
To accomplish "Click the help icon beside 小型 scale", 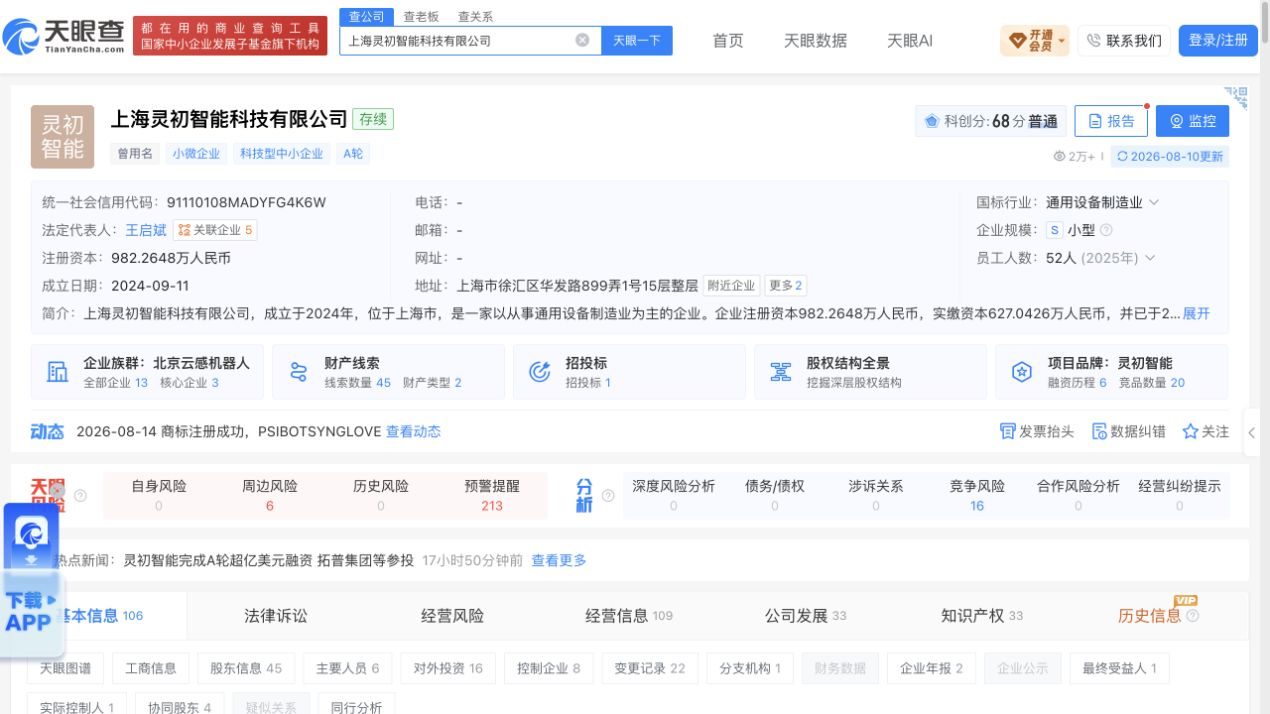I will [1106, 230].
